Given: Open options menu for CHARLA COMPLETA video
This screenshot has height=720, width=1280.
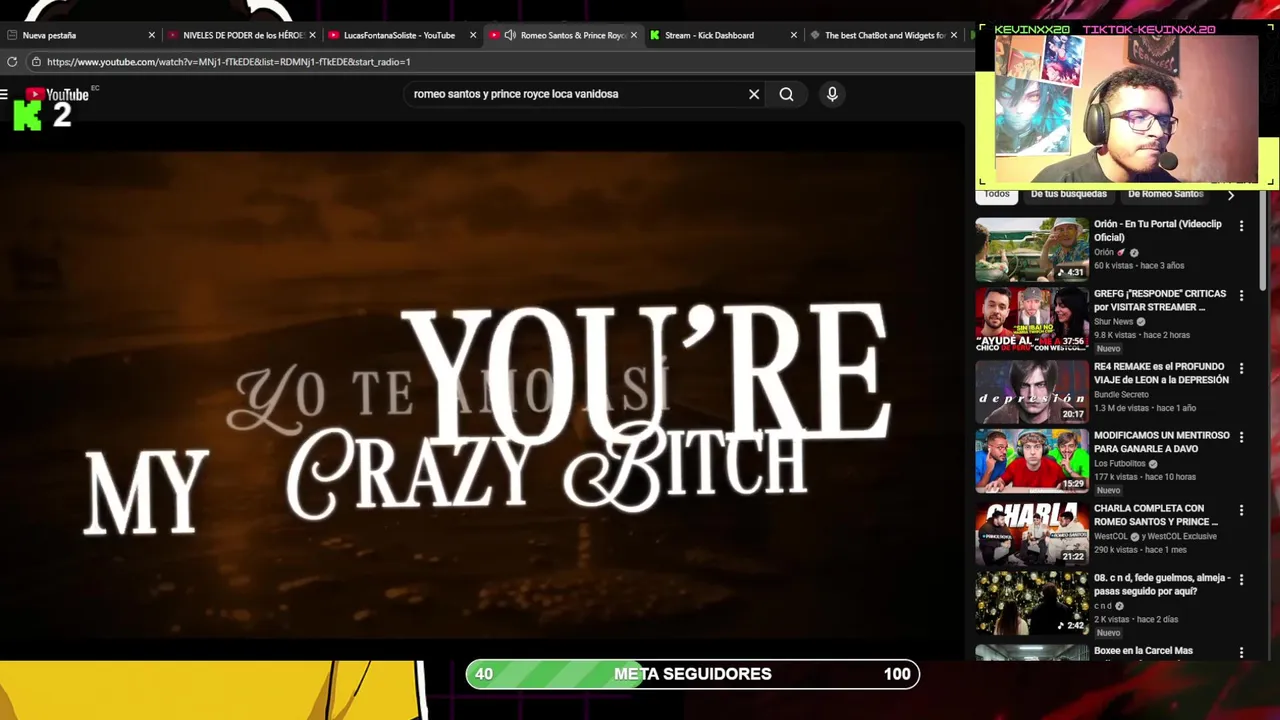Looking at the screenshot, I should tap(1241, 511).
